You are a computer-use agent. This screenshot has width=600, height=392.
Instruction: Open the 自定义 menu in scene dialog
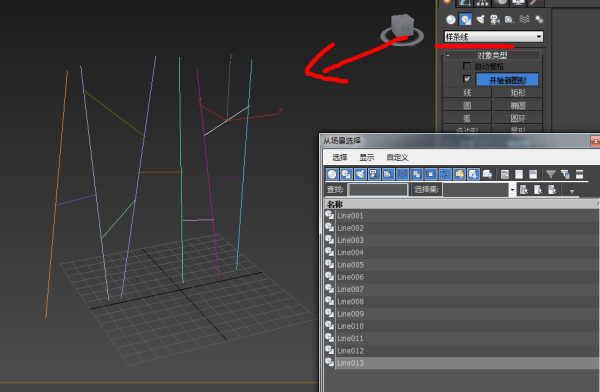397,157
